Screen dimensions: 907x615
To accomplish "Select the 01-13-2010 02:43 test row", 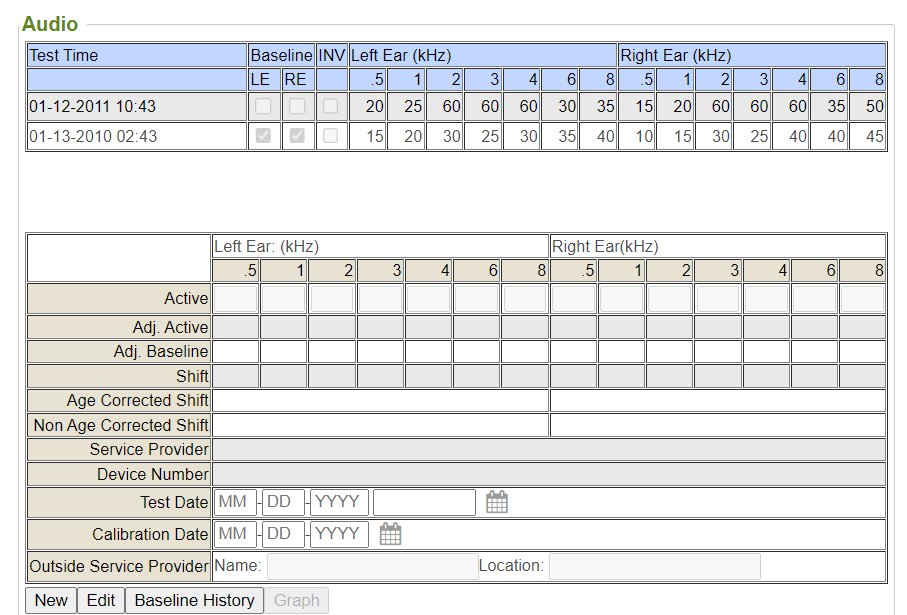I will coord(93,136).
